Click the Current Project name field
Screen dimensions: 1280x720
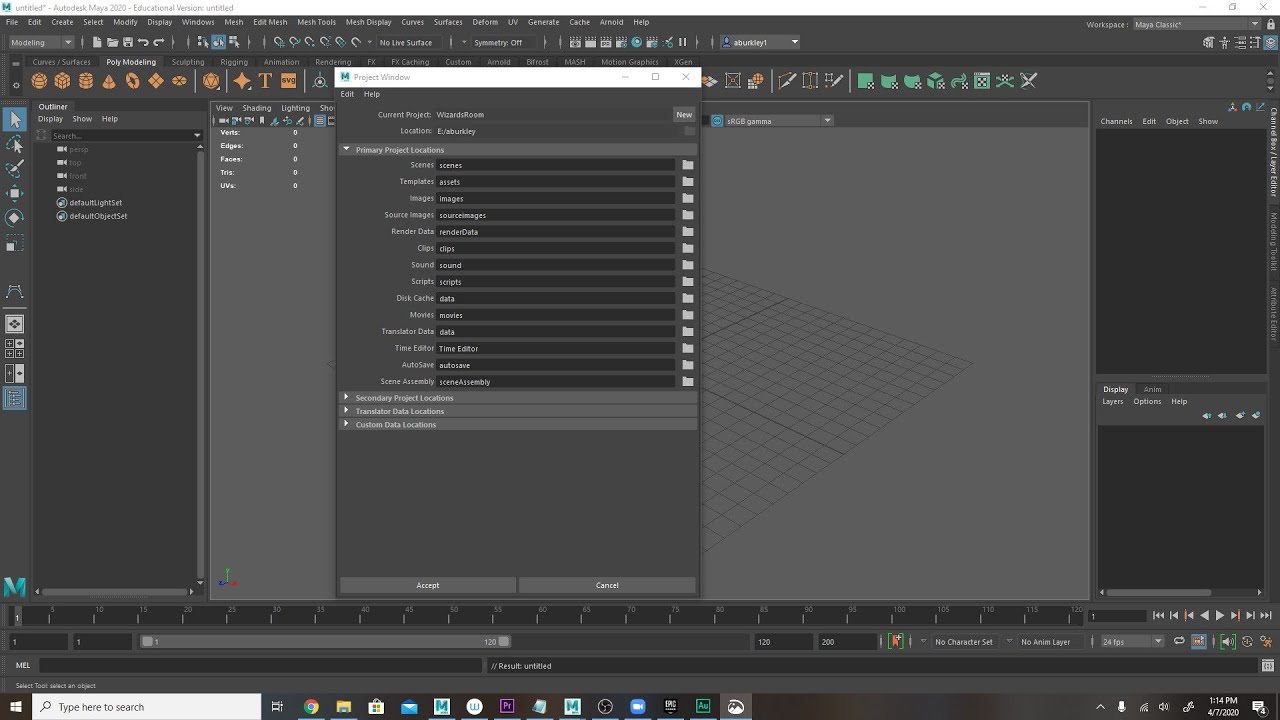click(x=553, y=115)
